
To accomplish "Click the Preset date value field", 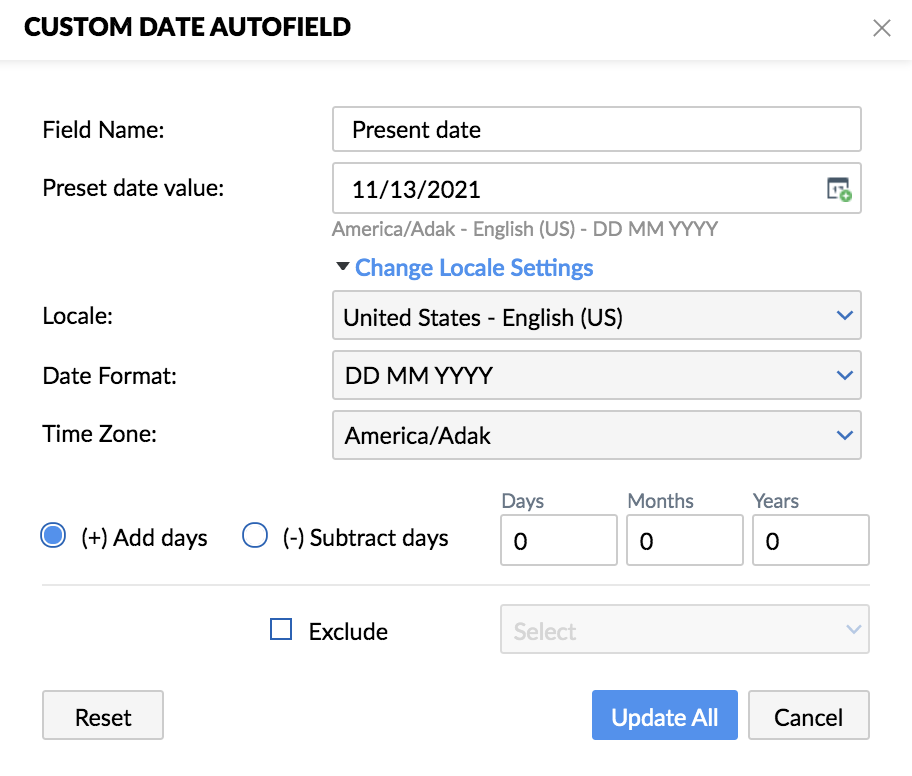I will click(x=580, y=189).
